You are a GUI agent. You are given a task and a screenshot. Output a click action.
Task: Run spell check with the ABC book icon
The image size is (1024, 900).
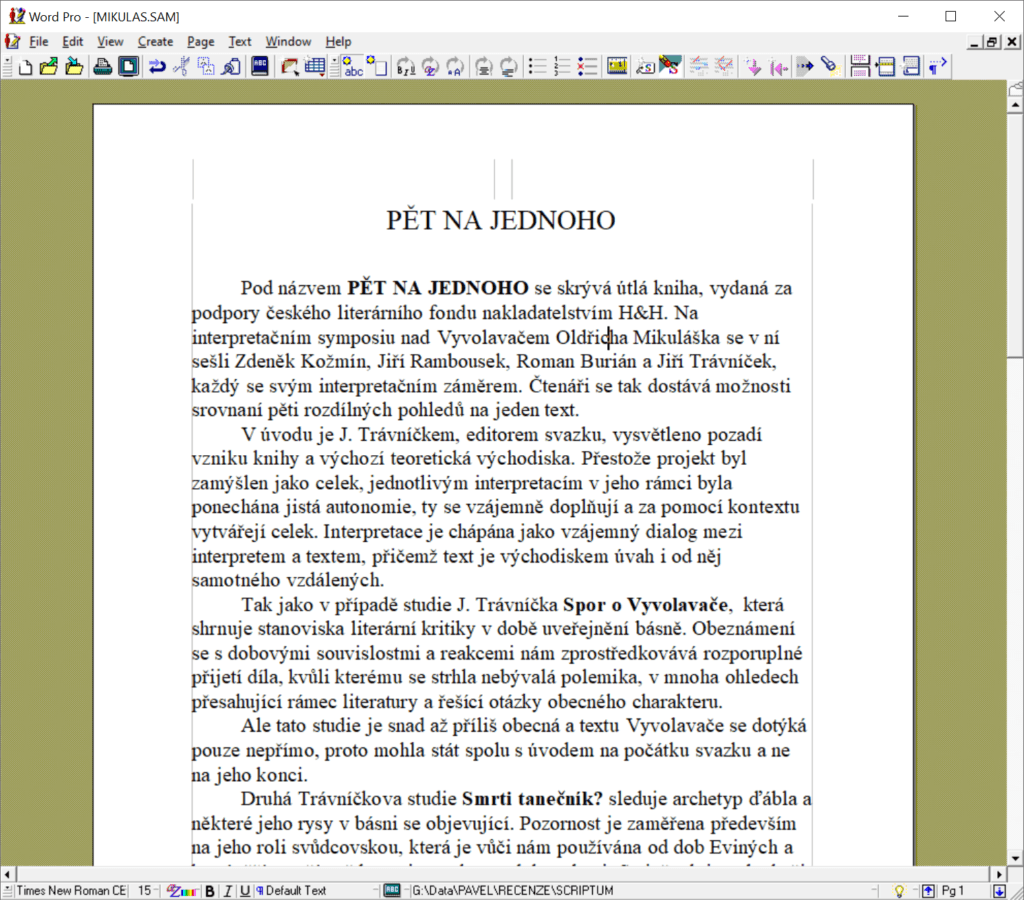point(260,67)
